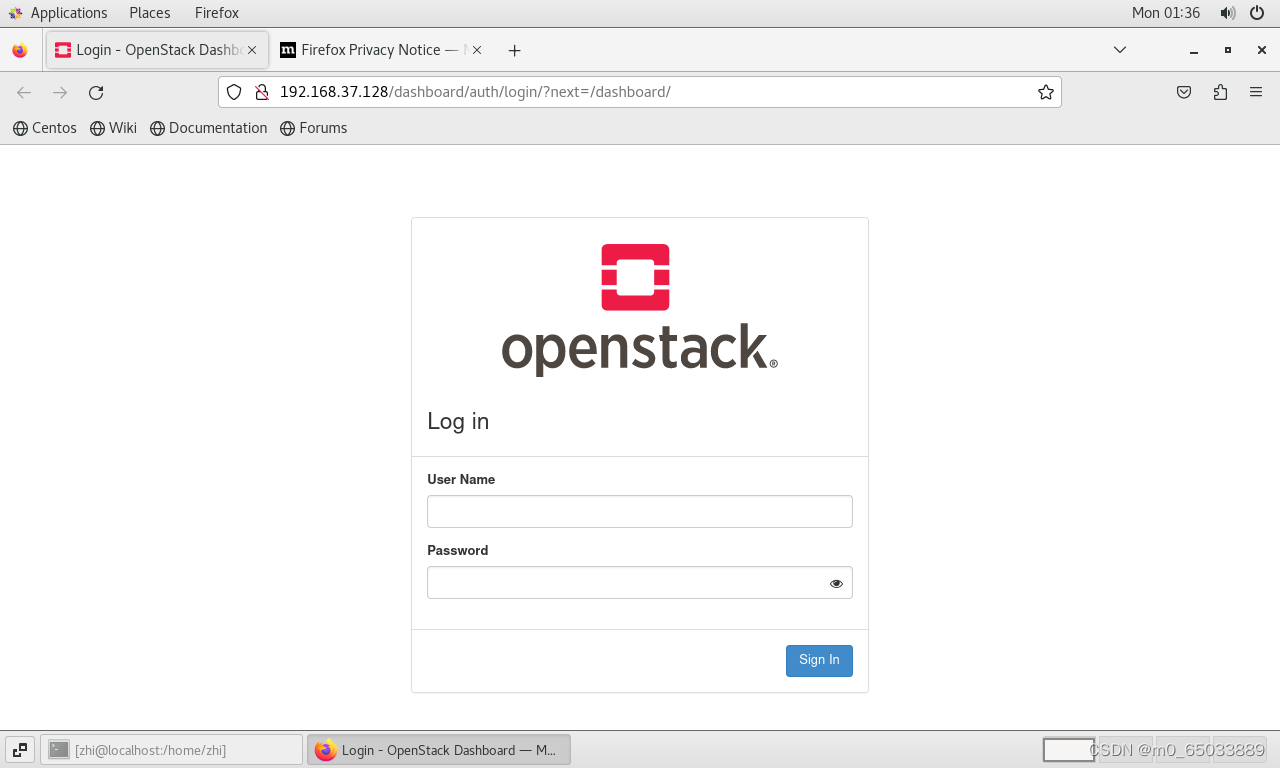The image size is (1280, 768).
Task: Open the tracking protection shield icon
Action: click(x=234, y=92)
